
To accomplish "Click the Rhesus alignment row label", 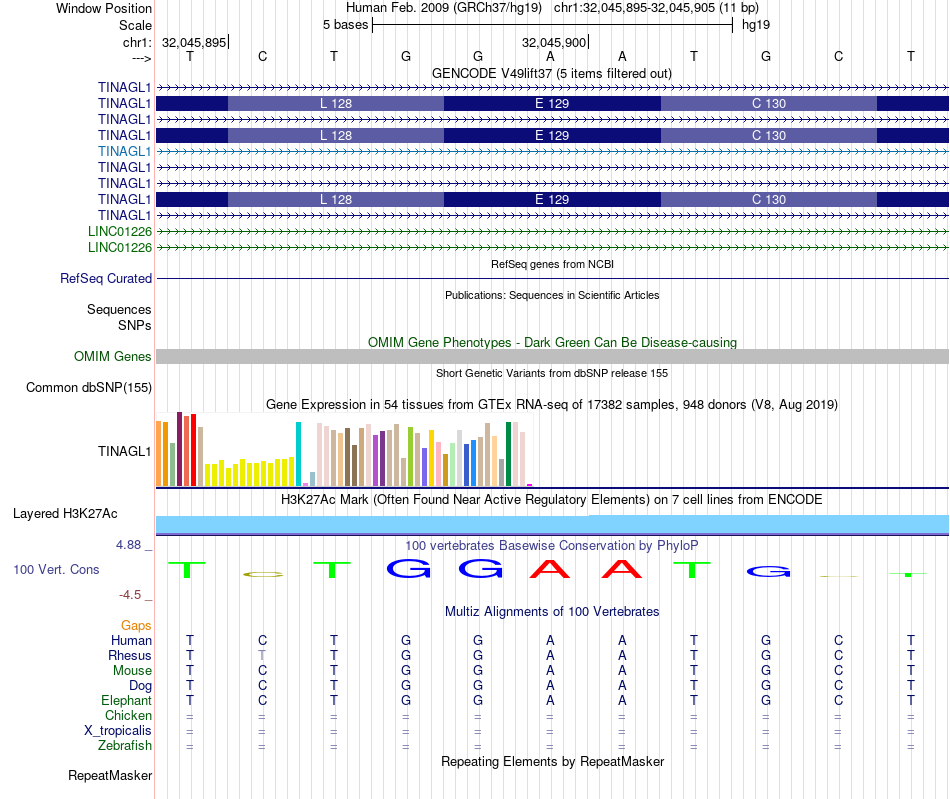I will pyautogui.click(x=130, y=655).
